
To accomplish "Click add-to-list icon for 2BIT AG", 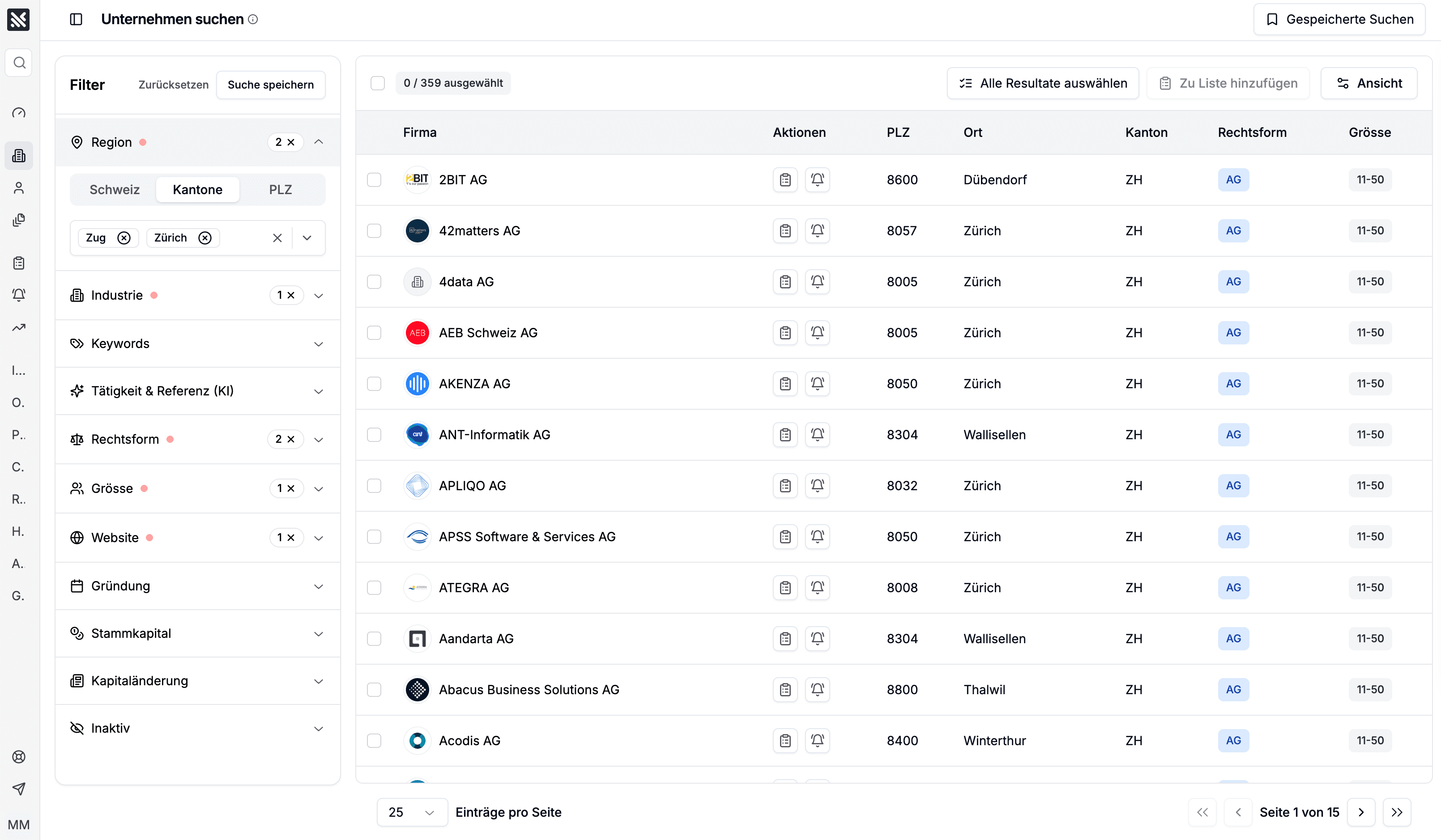I will [x=785, y=180].
